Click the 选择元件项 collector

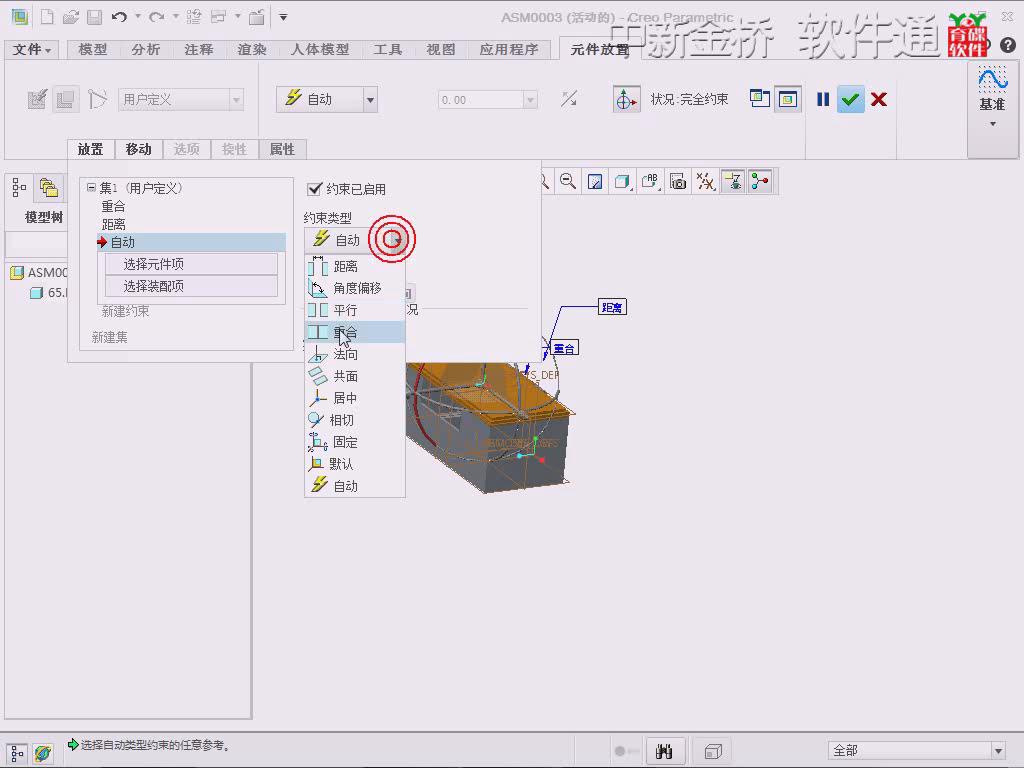191,264
